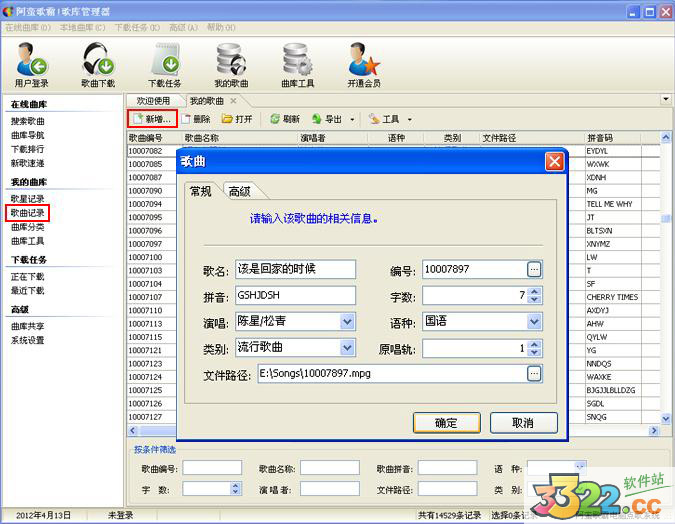Expand the 语种 language dropdown in dialog
The width and height of the screenshot is (675, 524).
point(534,322)
